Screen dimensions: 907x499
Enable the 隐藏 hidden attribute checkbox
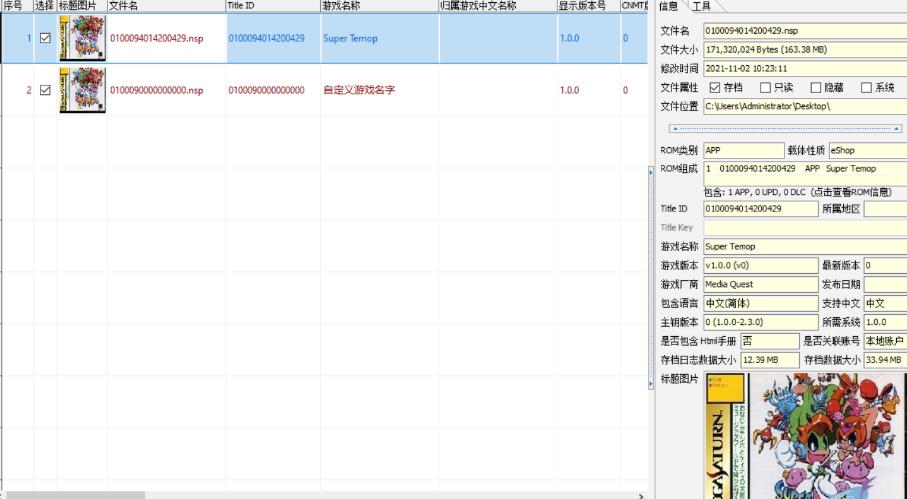point(816,87)
